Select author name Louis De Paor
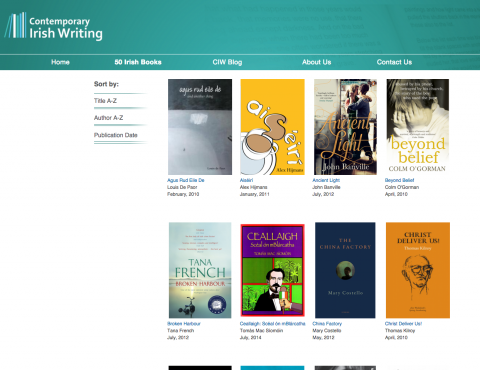This screenshot has width=480, height=370. tap(182, 187)
